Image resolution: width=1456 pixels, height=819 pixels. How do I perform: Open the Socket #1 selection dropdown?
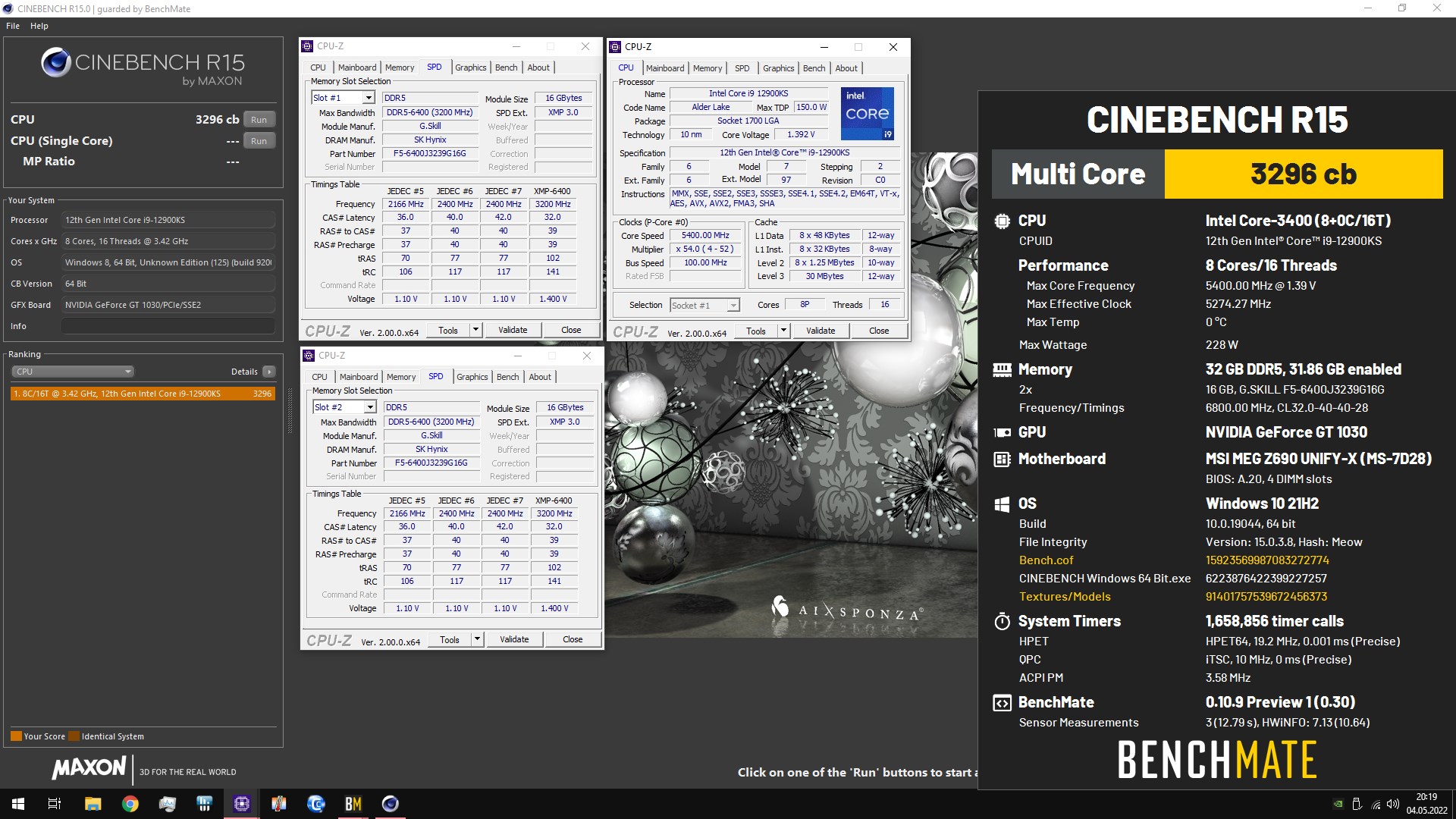coord(733,306)
